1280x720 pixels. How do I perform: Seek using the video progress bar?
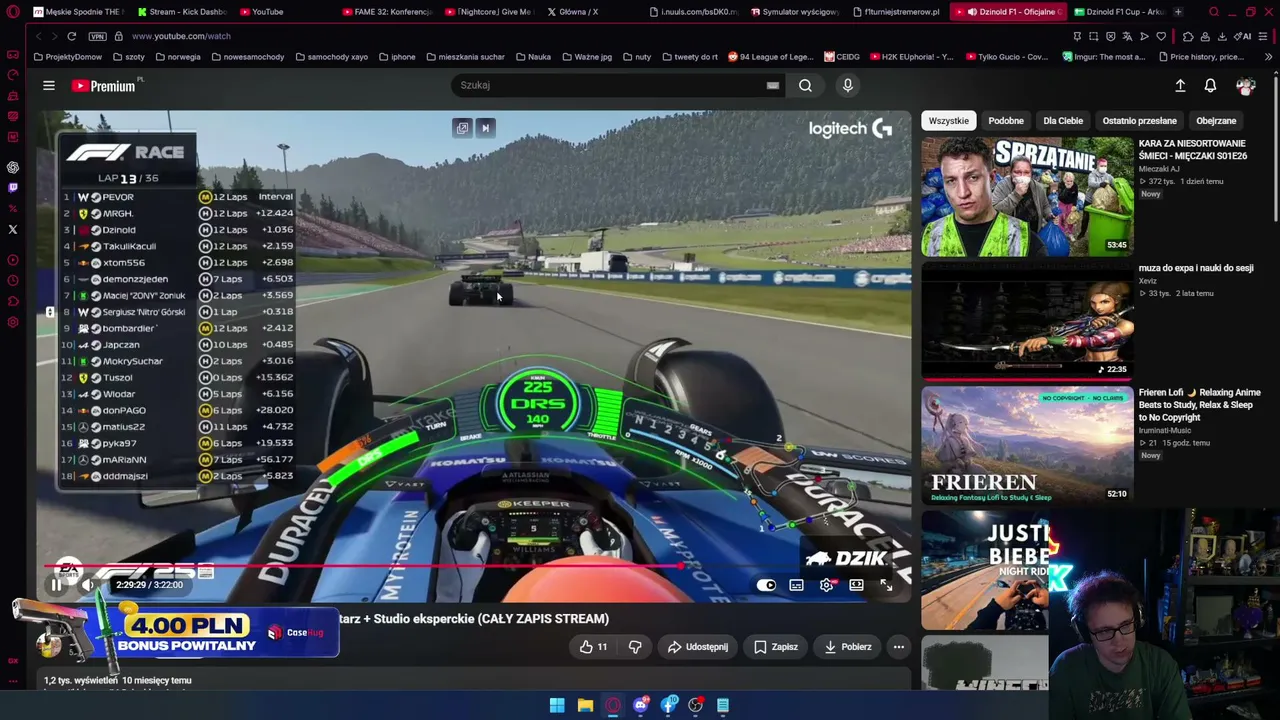[474, 567]
